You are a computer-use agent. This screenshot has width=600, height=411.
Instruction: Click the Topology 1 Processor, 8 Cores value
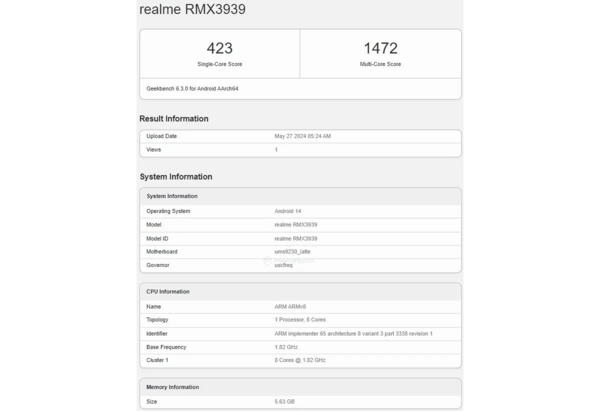coord(300,320)
